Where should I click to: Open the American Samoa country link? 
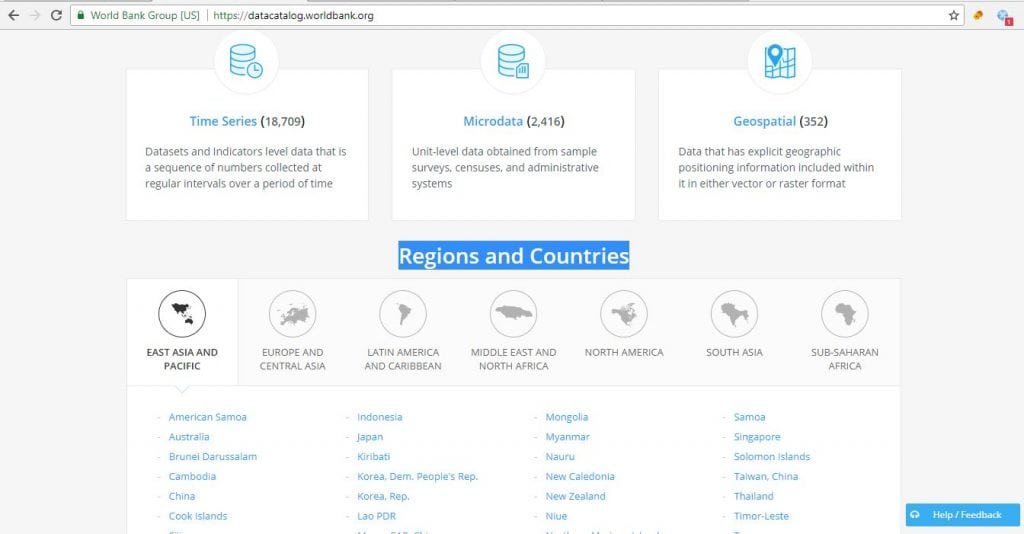point(208,417)
